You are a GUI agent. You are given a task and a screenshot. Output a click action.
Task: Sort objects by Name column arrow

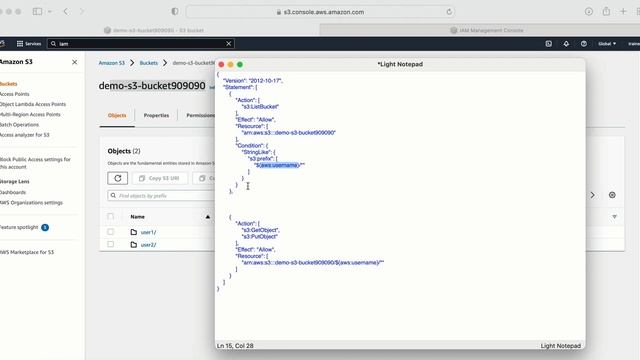coord(208,217)
